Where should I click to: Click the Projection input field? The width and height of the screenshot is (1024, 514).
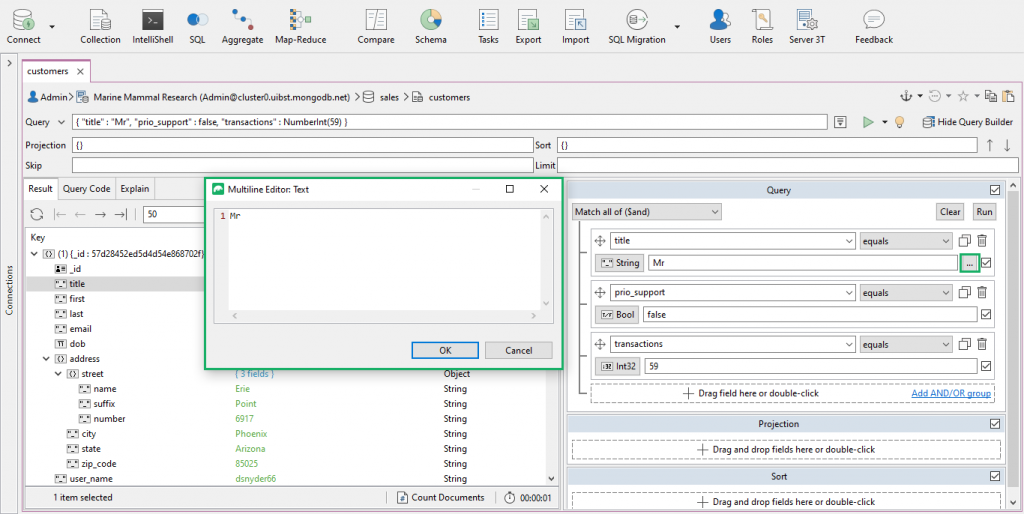pos(302,145)
